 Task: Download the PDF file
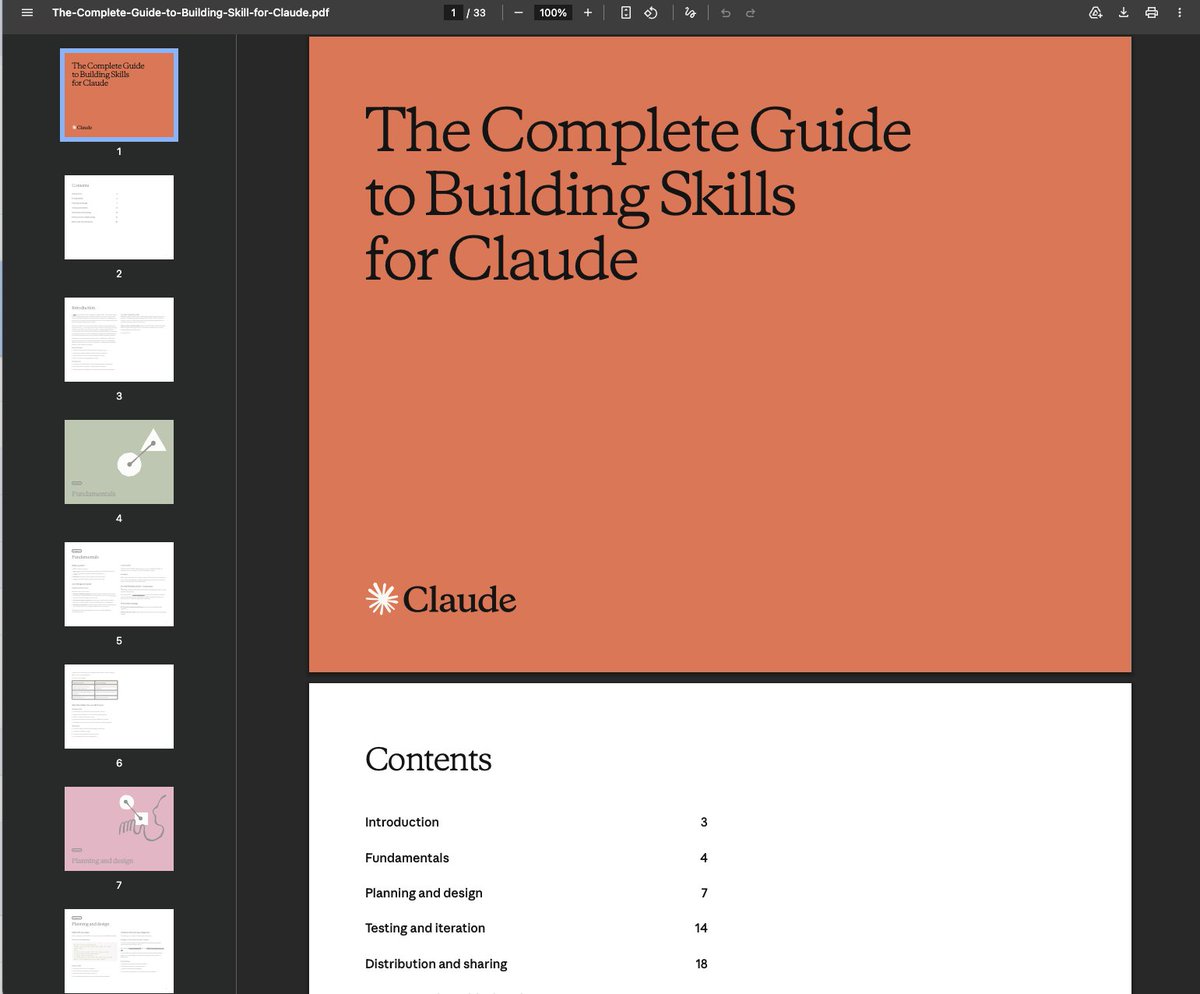(x=1123, y=13)
